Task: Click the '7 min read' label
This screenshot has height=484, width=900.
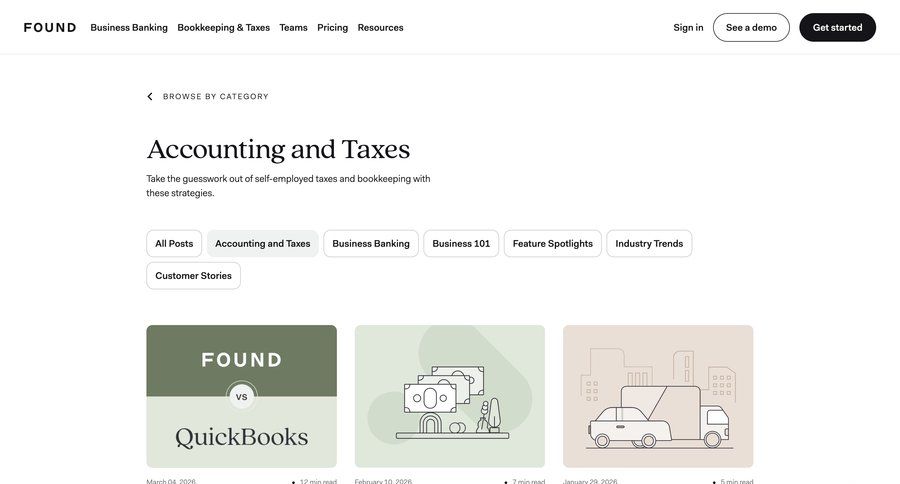Action: pyautogui.click(x=528, y=481)
